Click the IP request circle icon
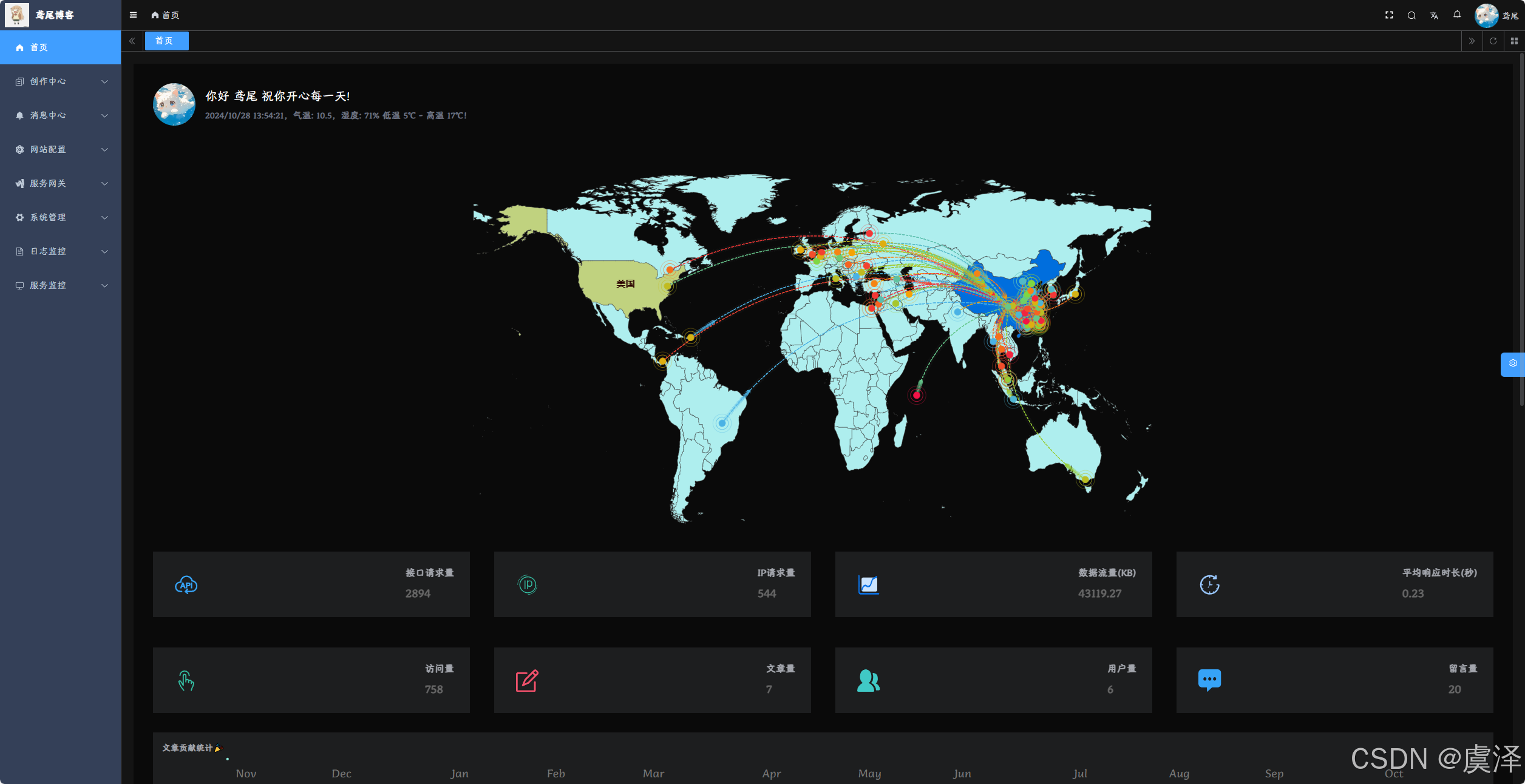1525x784 pixels. [x=528, y=585]
